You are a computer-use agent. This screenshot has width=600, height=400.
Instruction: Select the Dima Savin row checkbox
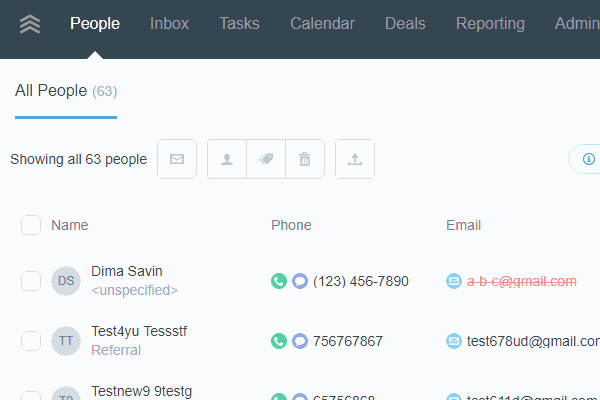(x=31, y=281)
